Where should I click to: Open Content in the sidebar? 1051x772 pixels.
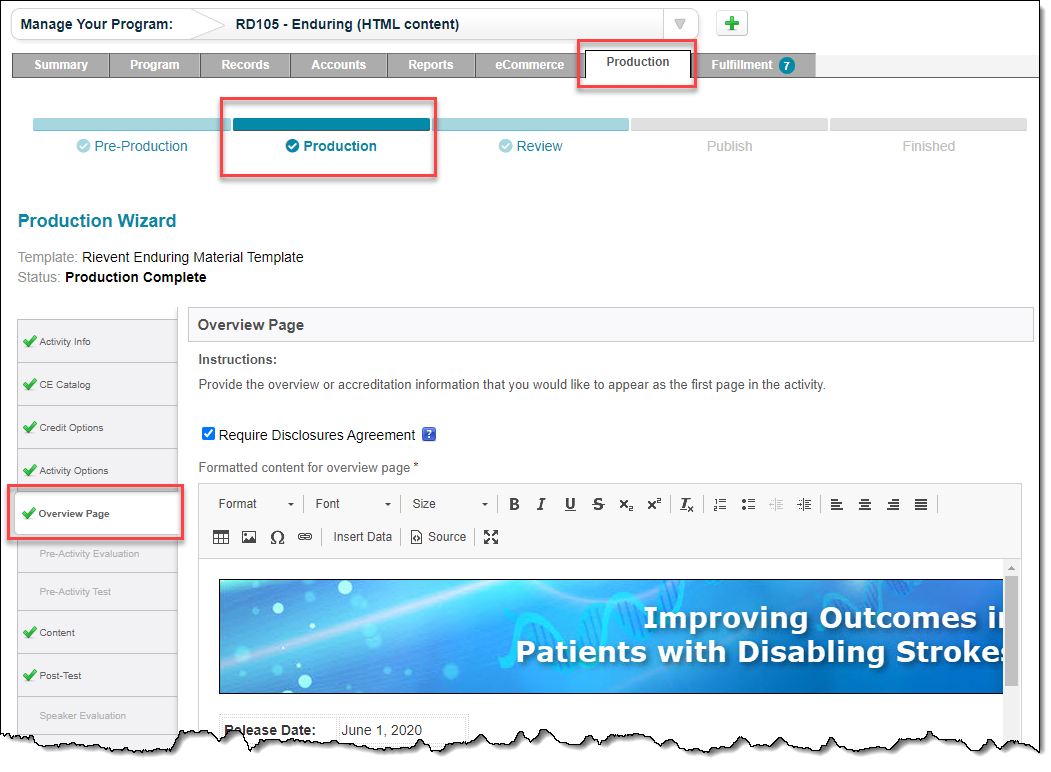coord(97,633)
